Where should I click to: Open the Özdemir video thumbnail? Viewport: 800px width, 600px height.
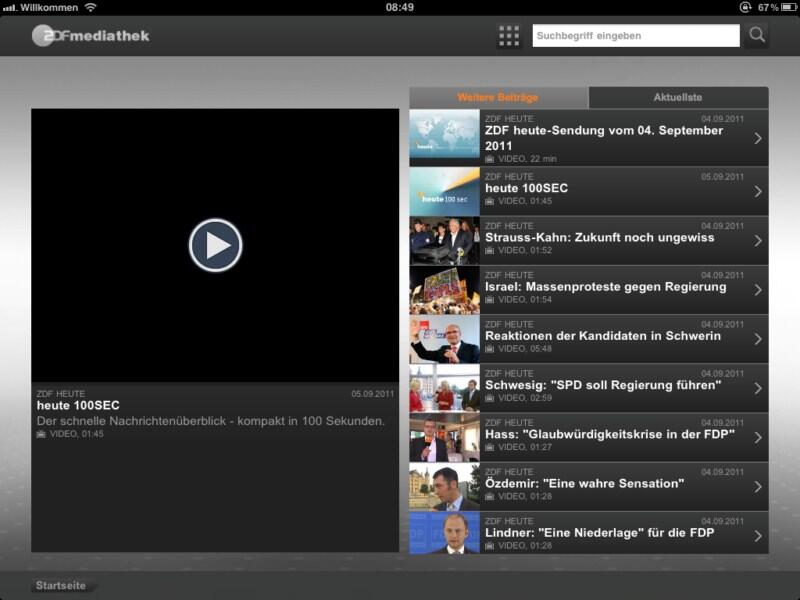click(x=444, y=487)
